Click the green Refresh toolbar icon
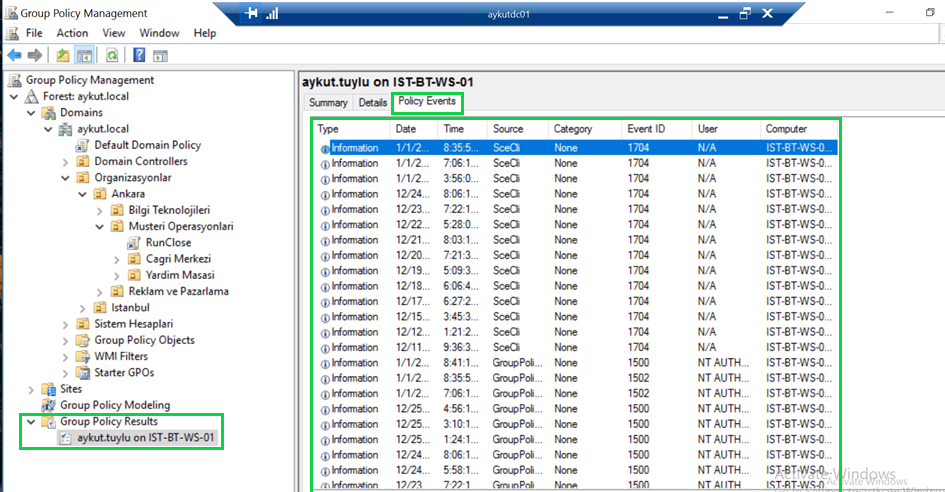 click(x=112, y=55)
